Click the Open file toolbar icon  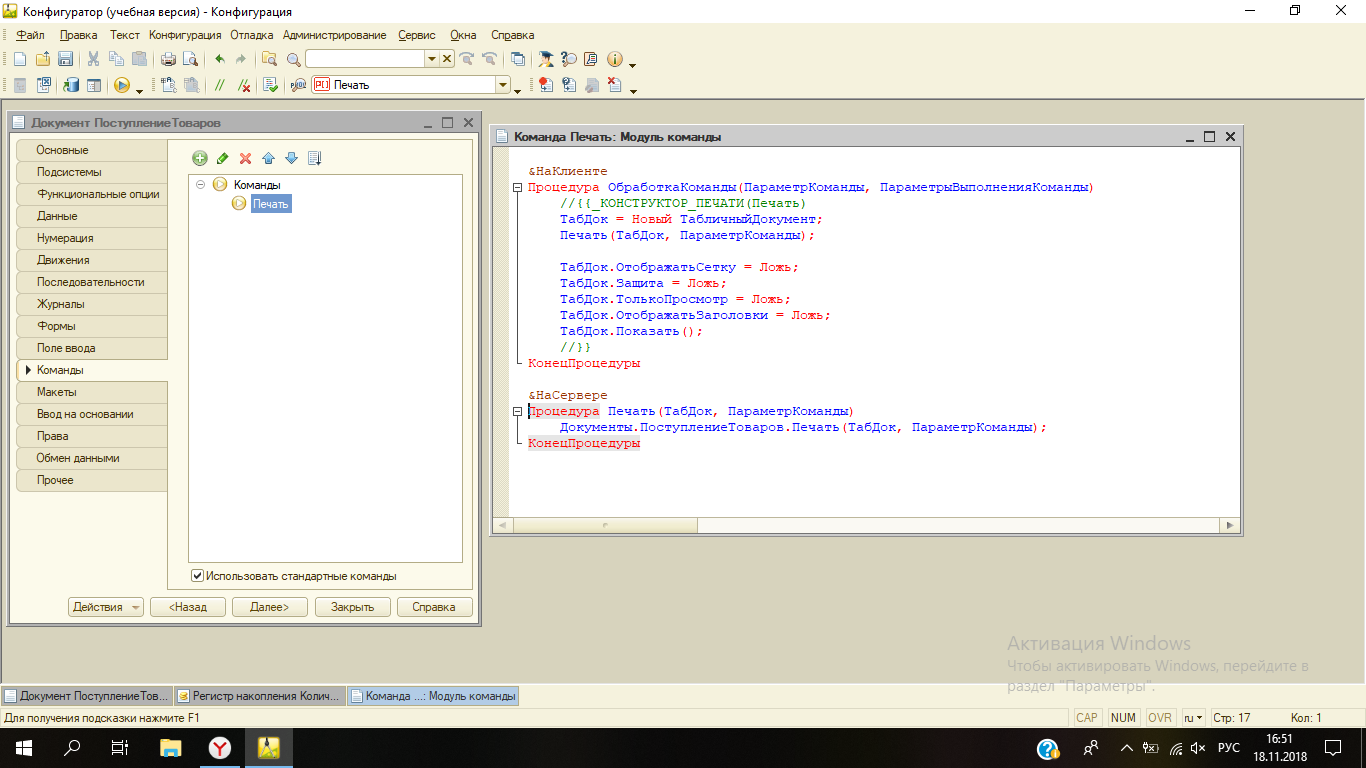tap(43, 59)
